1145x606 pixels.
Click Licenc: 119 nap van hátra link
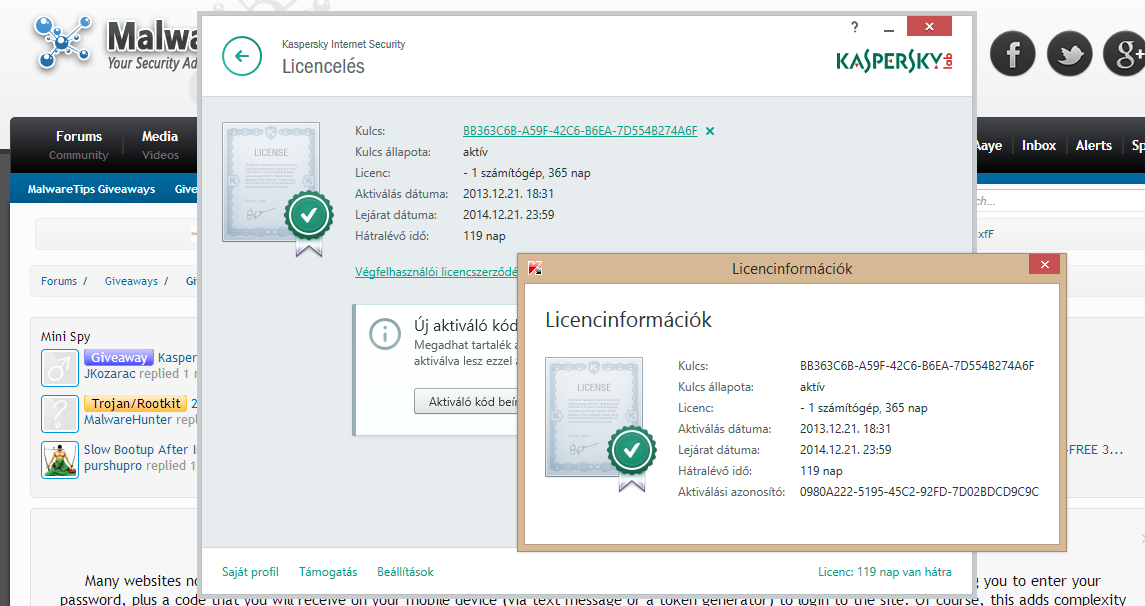[x=884, y=572]
